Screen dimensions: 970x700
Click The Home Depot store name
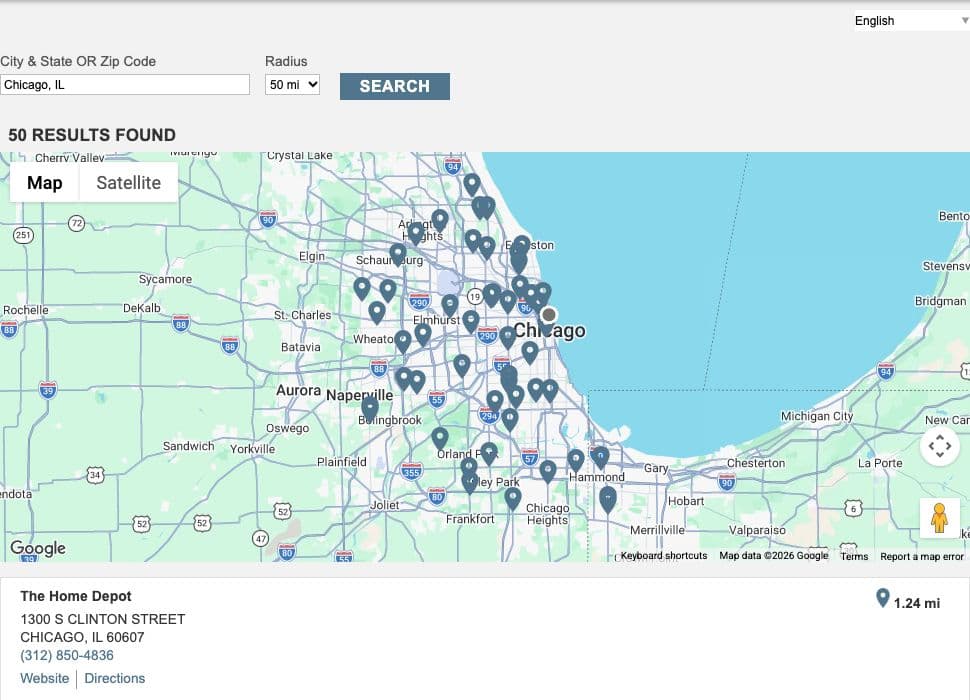[75, 596]
